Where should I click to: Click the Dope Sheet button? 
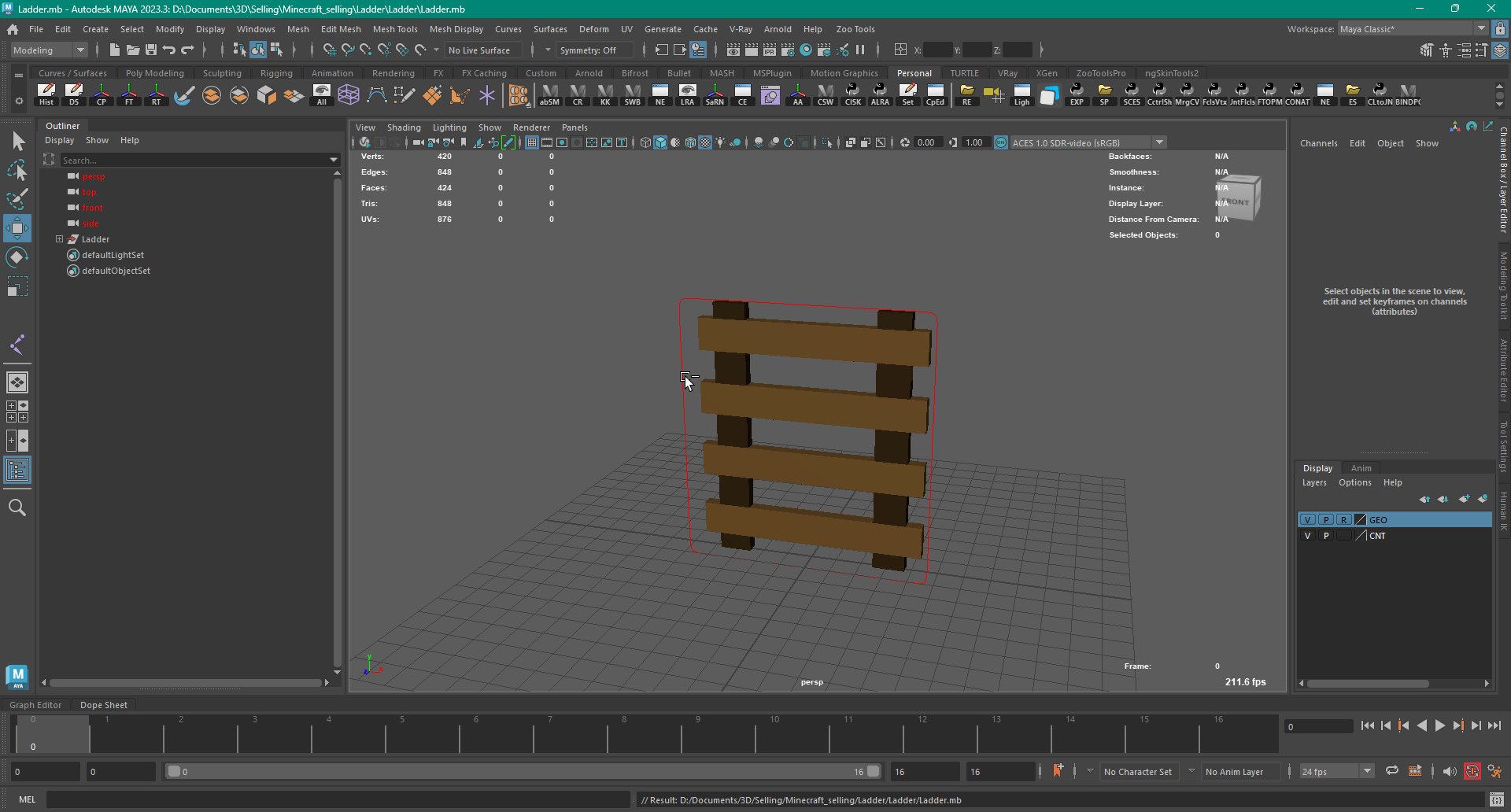click(x=104, y=705)
